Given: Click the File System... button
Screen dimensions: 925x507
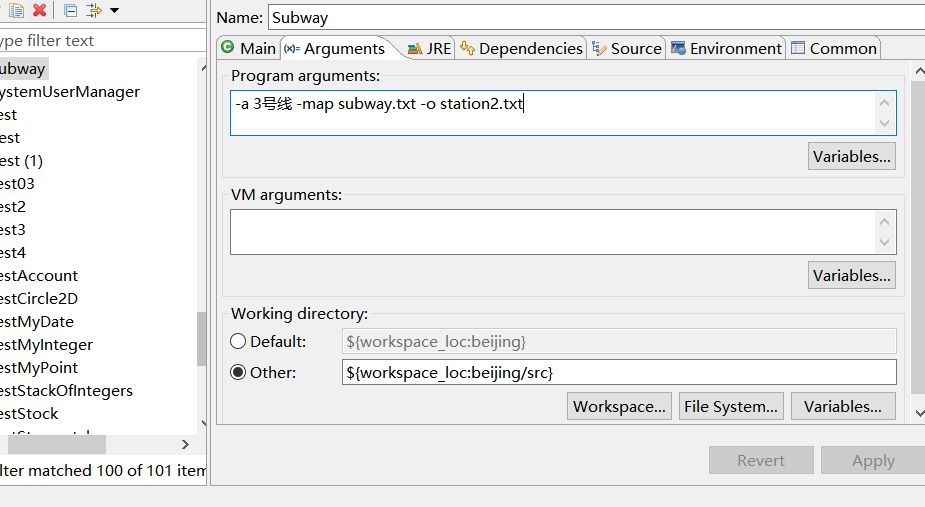Looking at the screenshot, I should pos(730,406).
